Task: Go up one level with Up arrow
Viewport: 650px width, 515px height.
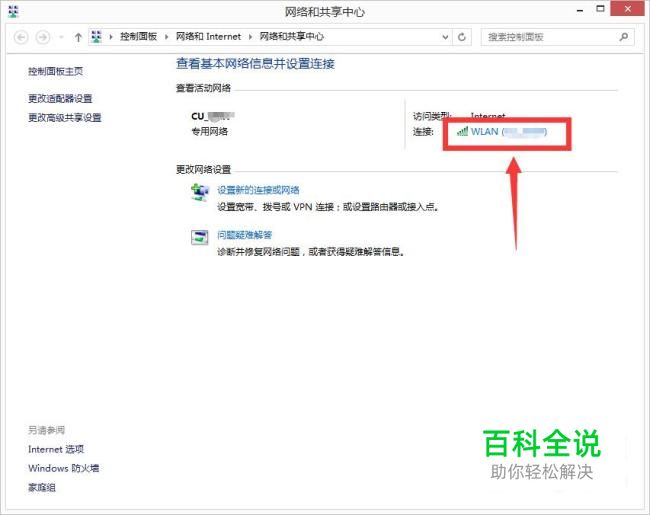Action: tap(78, 37)
